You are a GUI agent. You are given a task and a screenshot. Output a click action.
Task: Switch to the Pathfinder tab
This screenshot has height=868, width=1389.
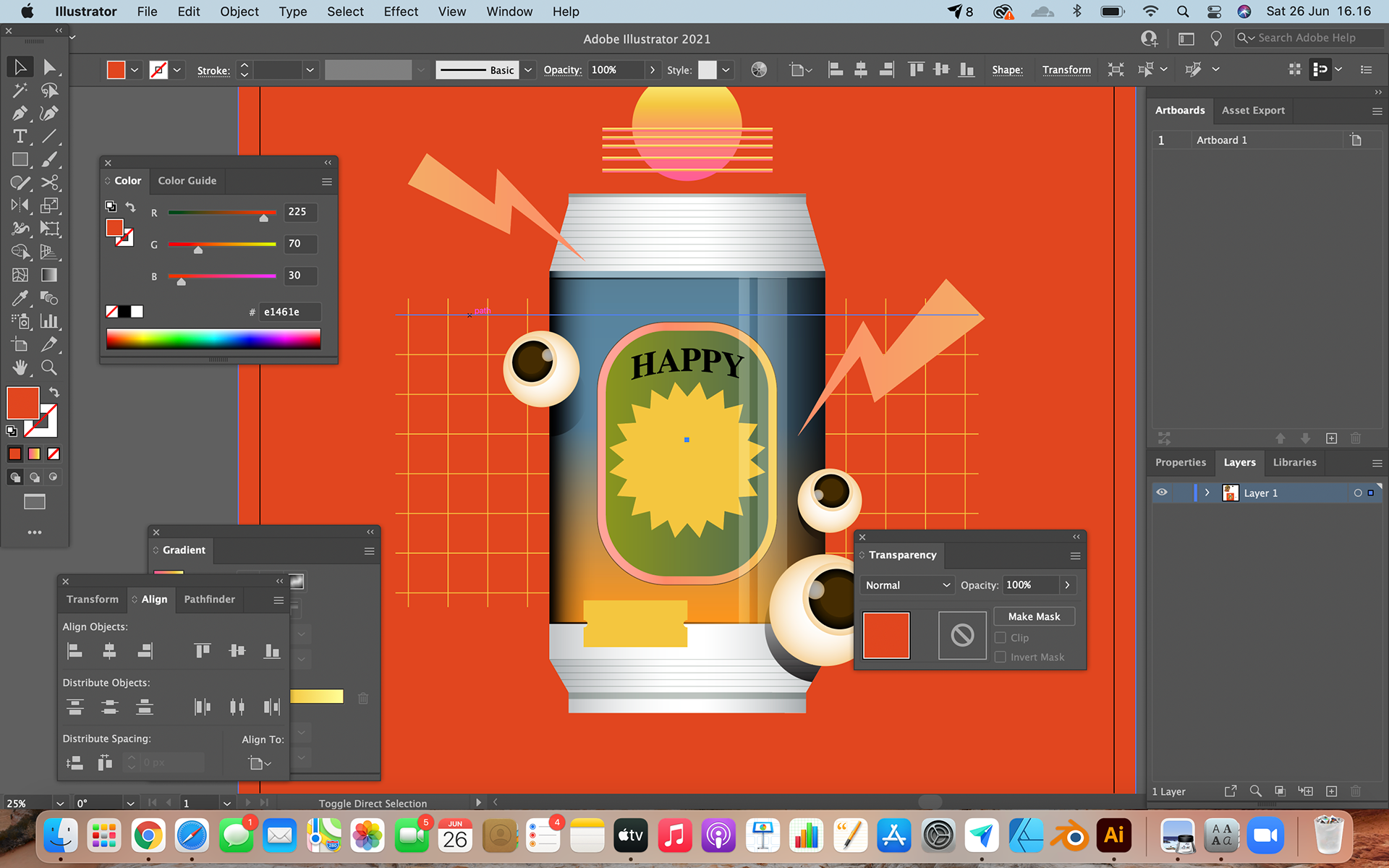(209, 599)
